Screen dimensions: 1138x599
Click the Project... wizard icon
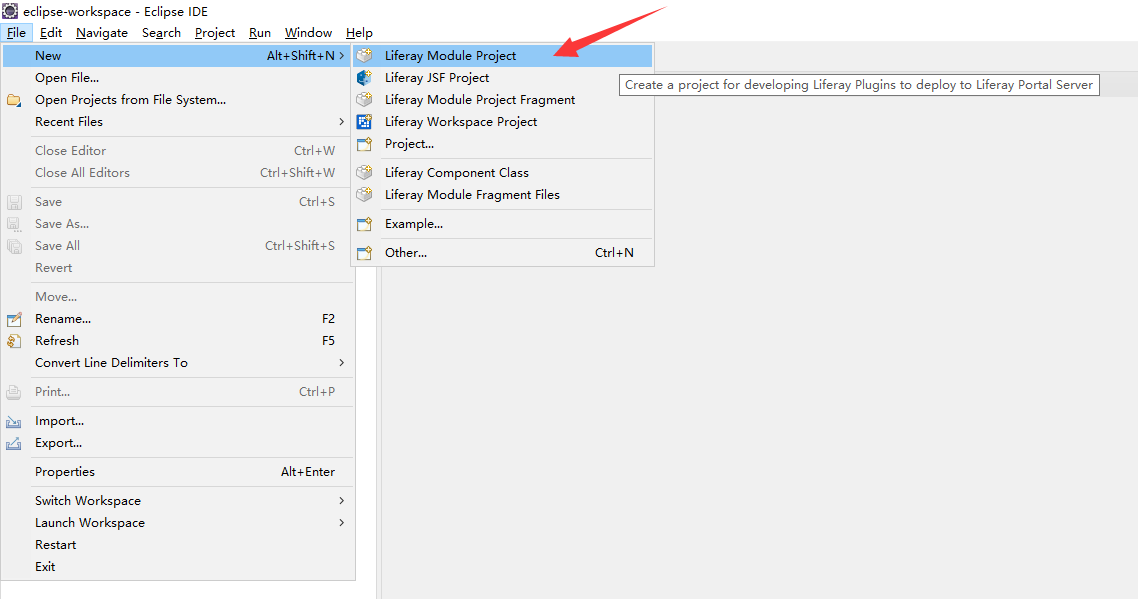[364, 143]
